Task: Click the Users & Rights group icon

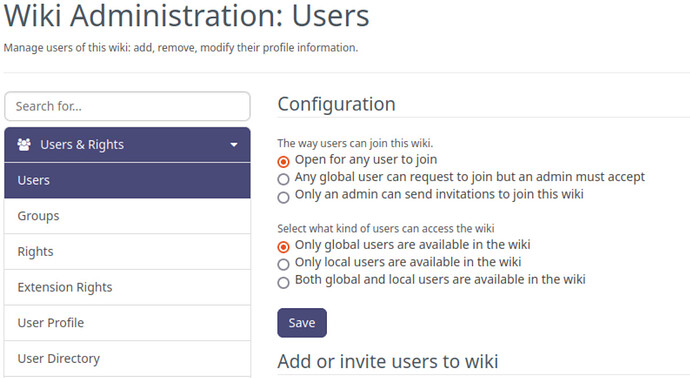Action: [24, 144]
